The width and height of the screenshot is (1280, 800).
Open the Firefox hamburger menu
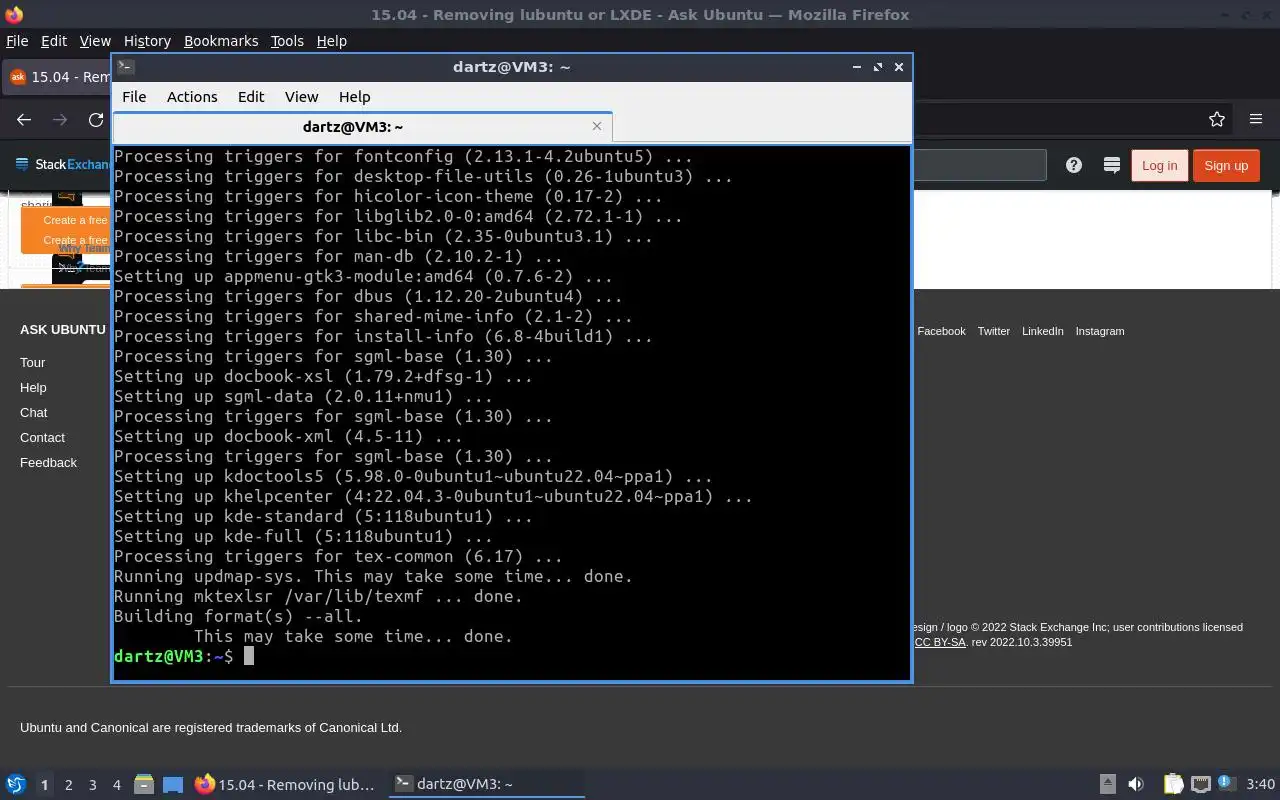pos(1256,119)
